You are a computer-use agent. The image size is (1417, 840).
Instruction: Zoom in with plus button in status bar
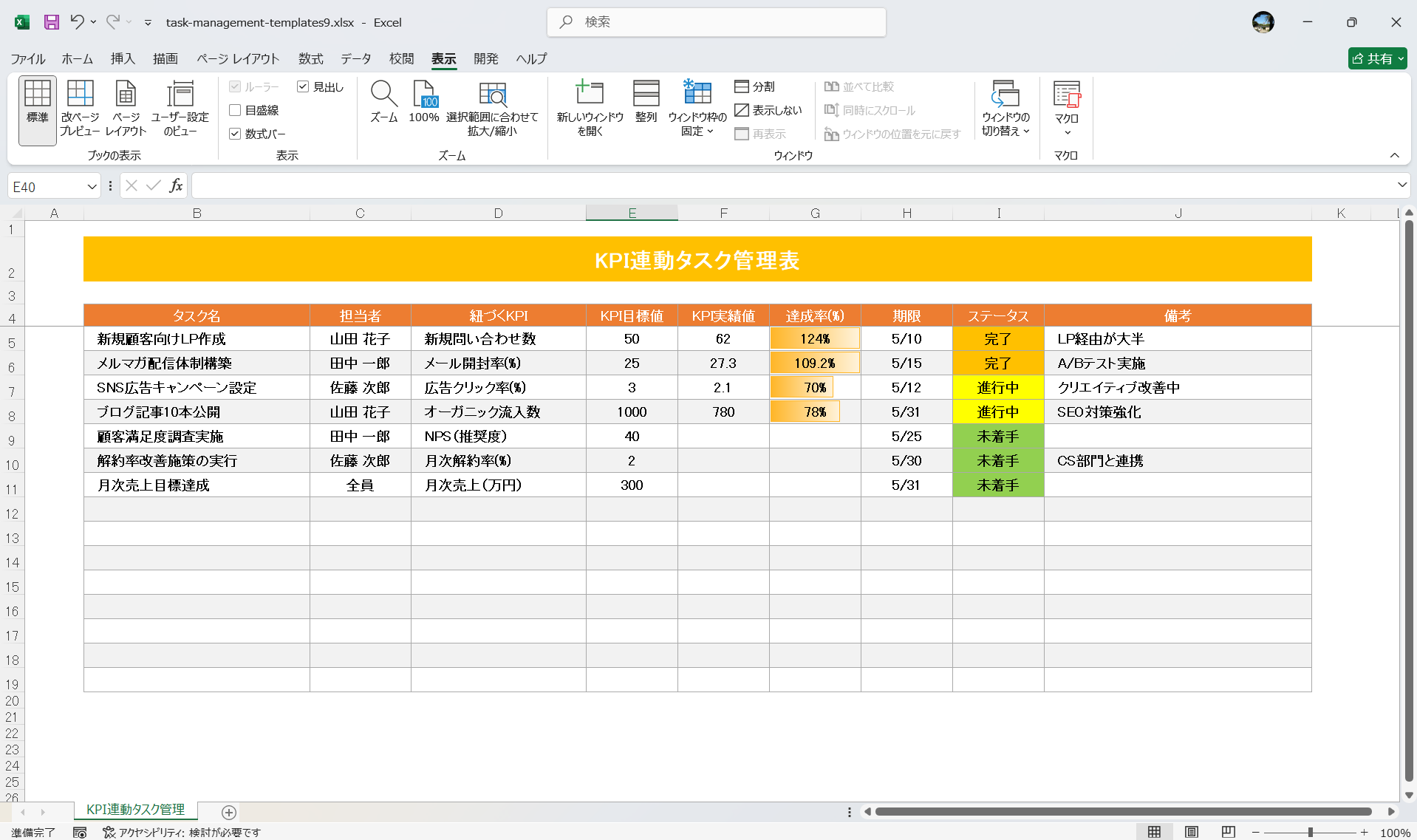coord(1365,833)
